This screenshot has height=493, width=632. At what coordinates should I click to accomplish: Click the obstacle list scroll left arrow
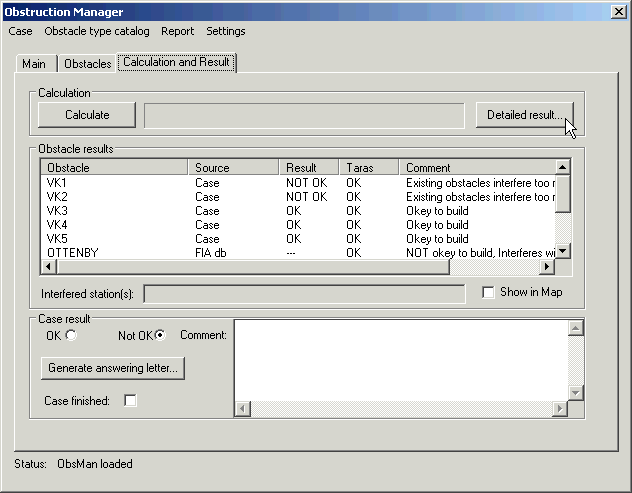click(48, 266)
